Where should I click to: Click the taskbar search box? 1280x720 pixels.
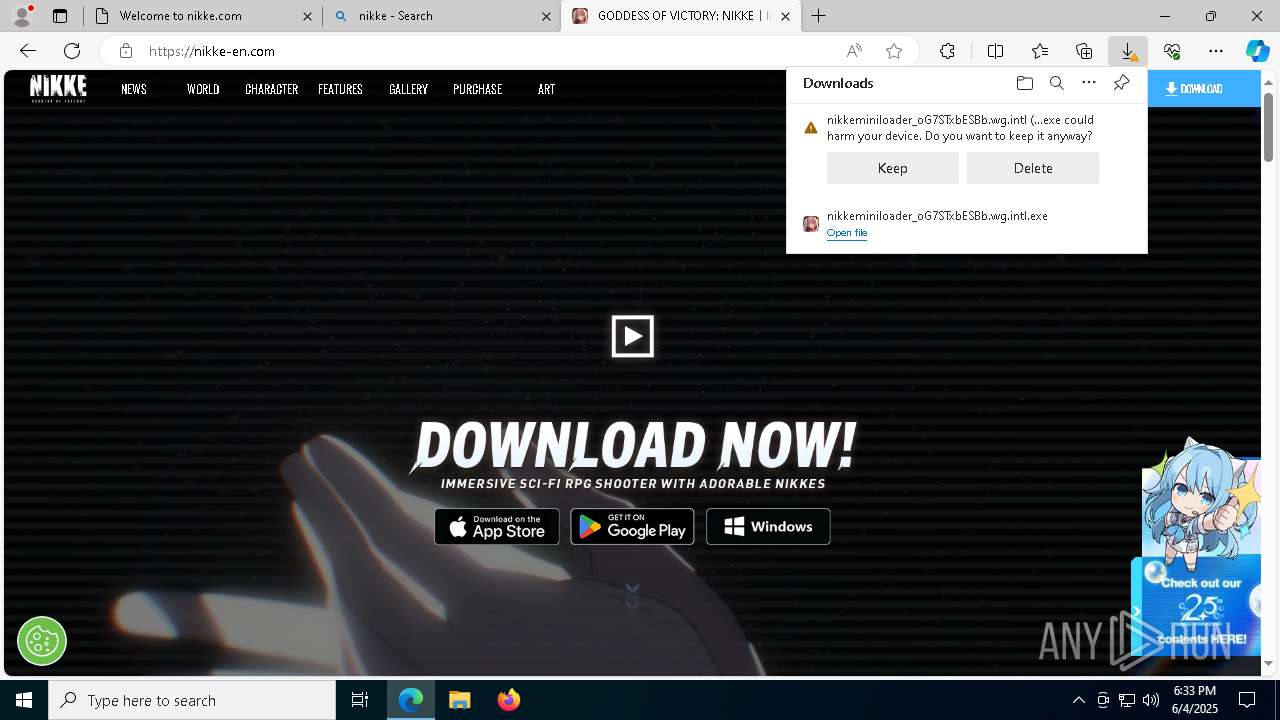pos(192,700)
